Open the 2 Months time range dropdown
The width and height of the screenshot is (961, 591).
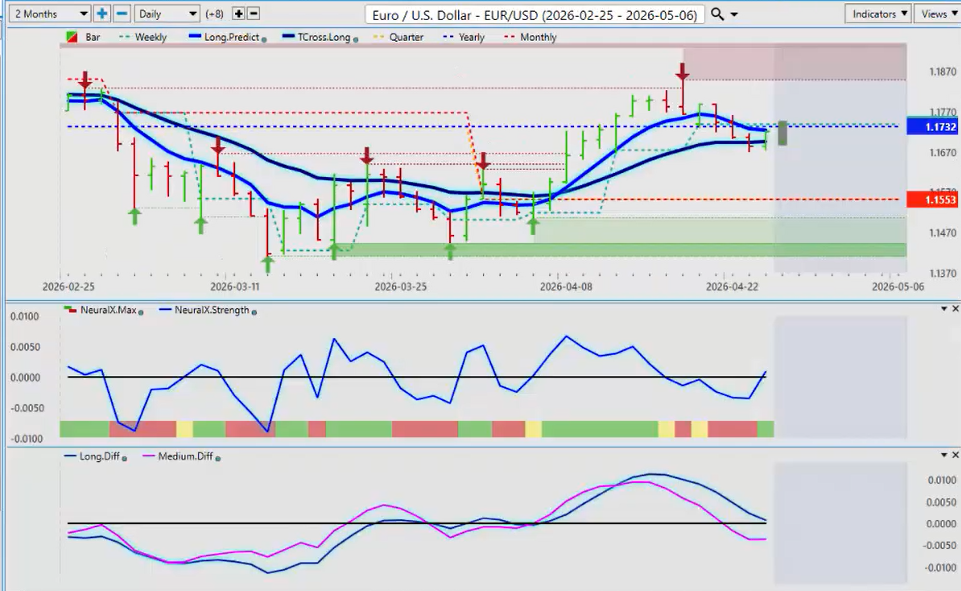tap(46, 14)
